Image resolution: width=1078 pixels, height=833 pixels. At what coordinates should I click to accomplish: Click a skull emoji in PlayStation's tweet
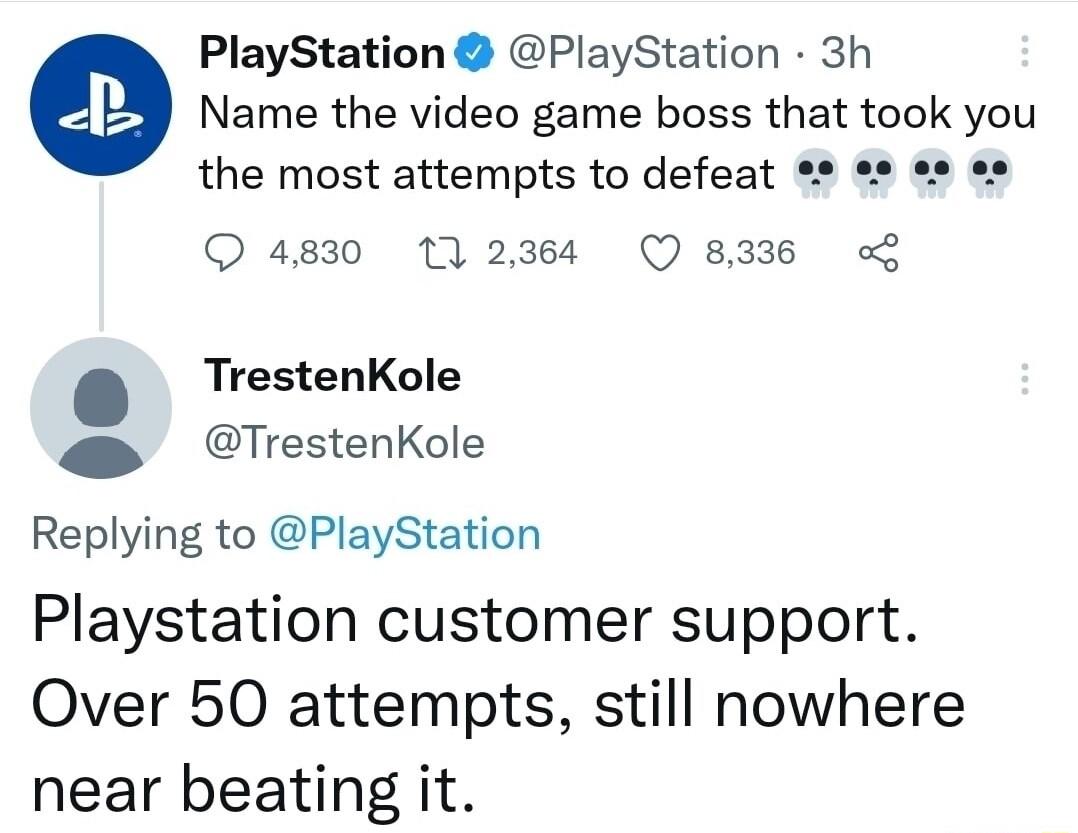[x=818, y=172]
